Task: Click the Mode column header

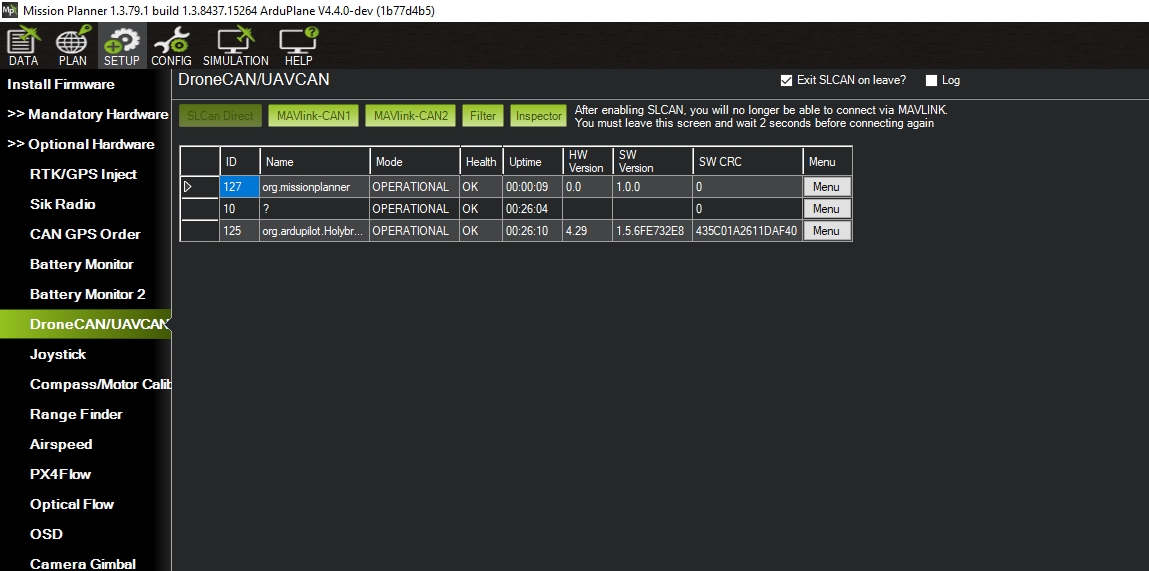Action: [x=415, y=161]
